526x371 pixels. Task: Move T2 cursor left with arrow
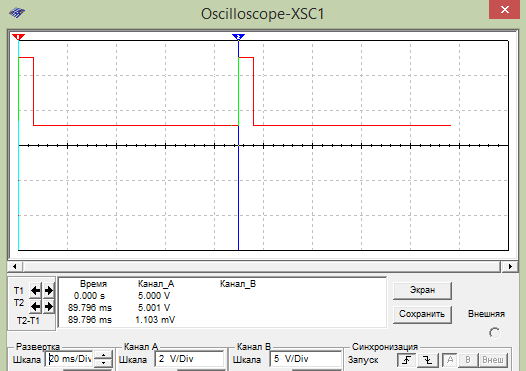[x=35, y=306]
